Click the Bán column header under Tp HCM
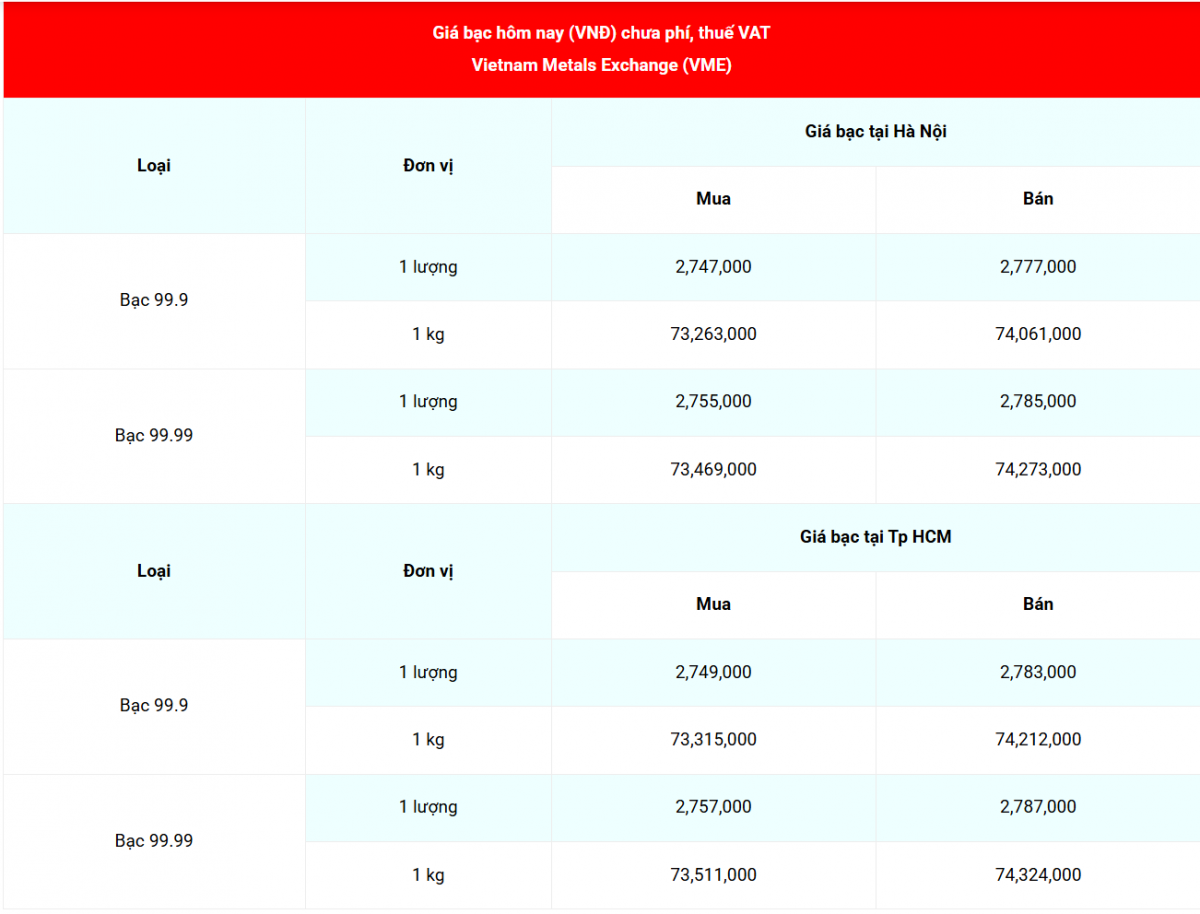 [1037, 604]
